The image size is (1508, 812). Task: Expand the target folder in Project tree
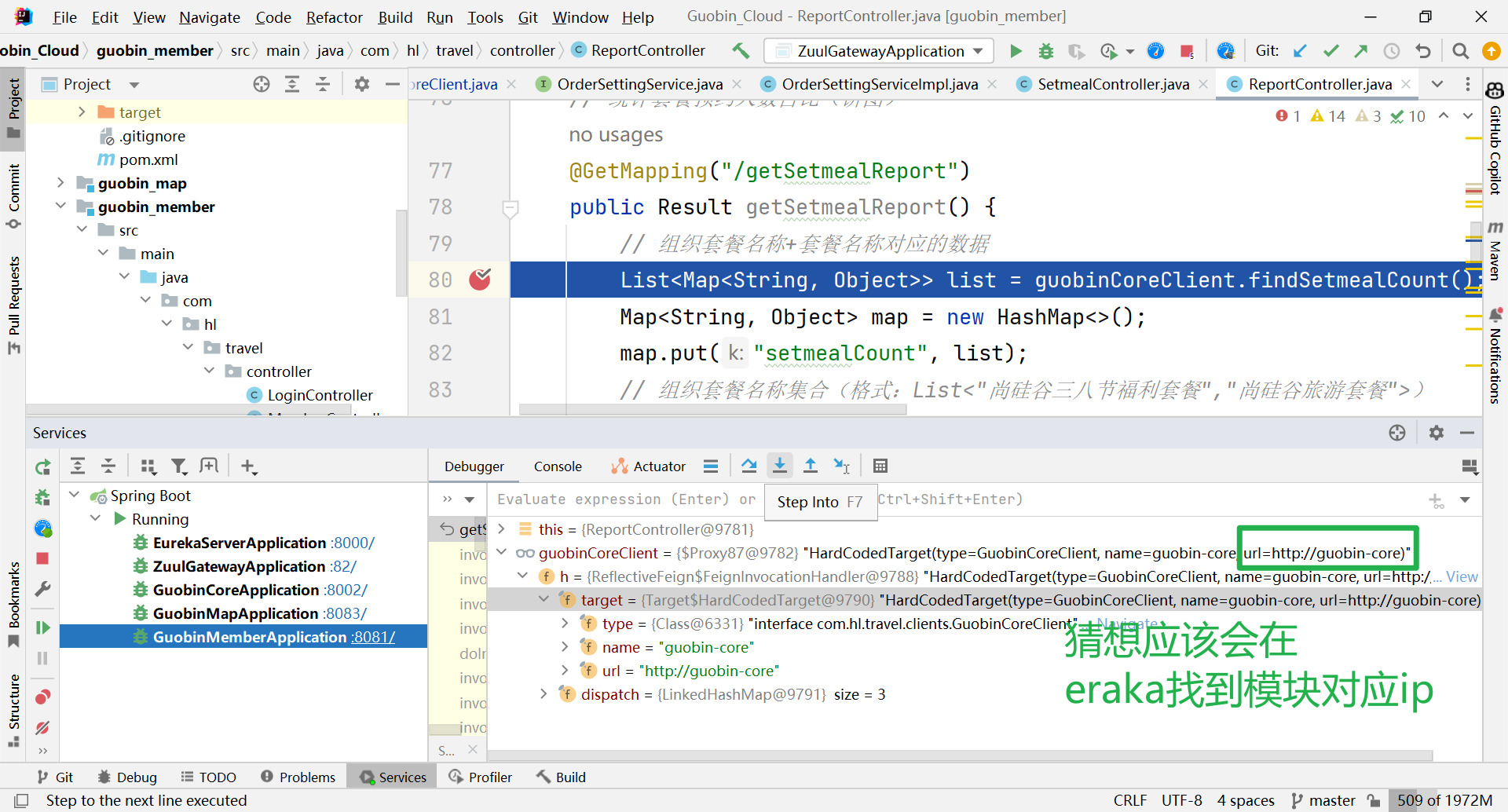tap(82, 112)
